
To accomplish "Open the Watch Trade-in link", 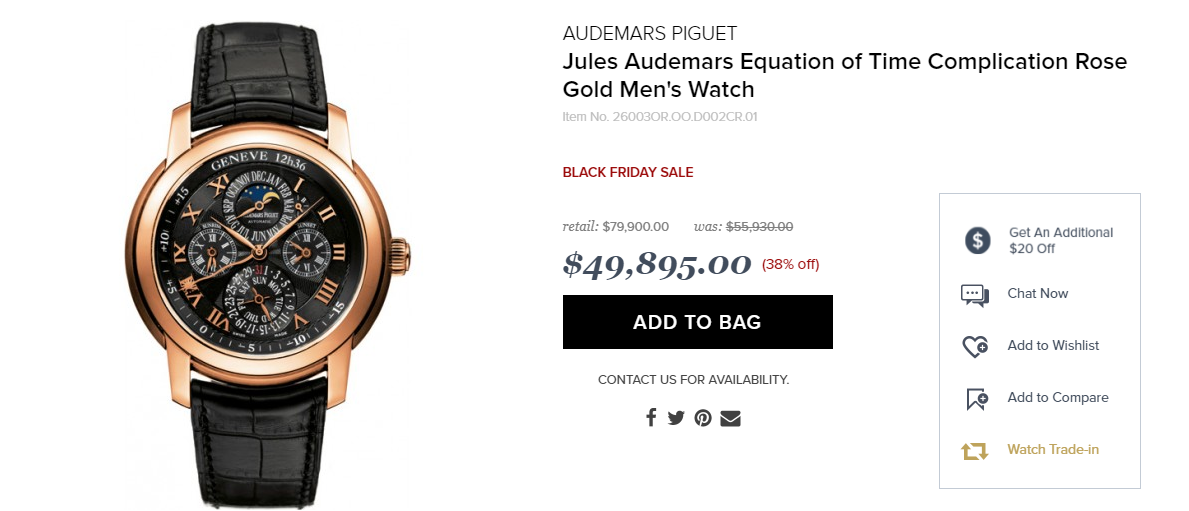I will (1053, 449).
